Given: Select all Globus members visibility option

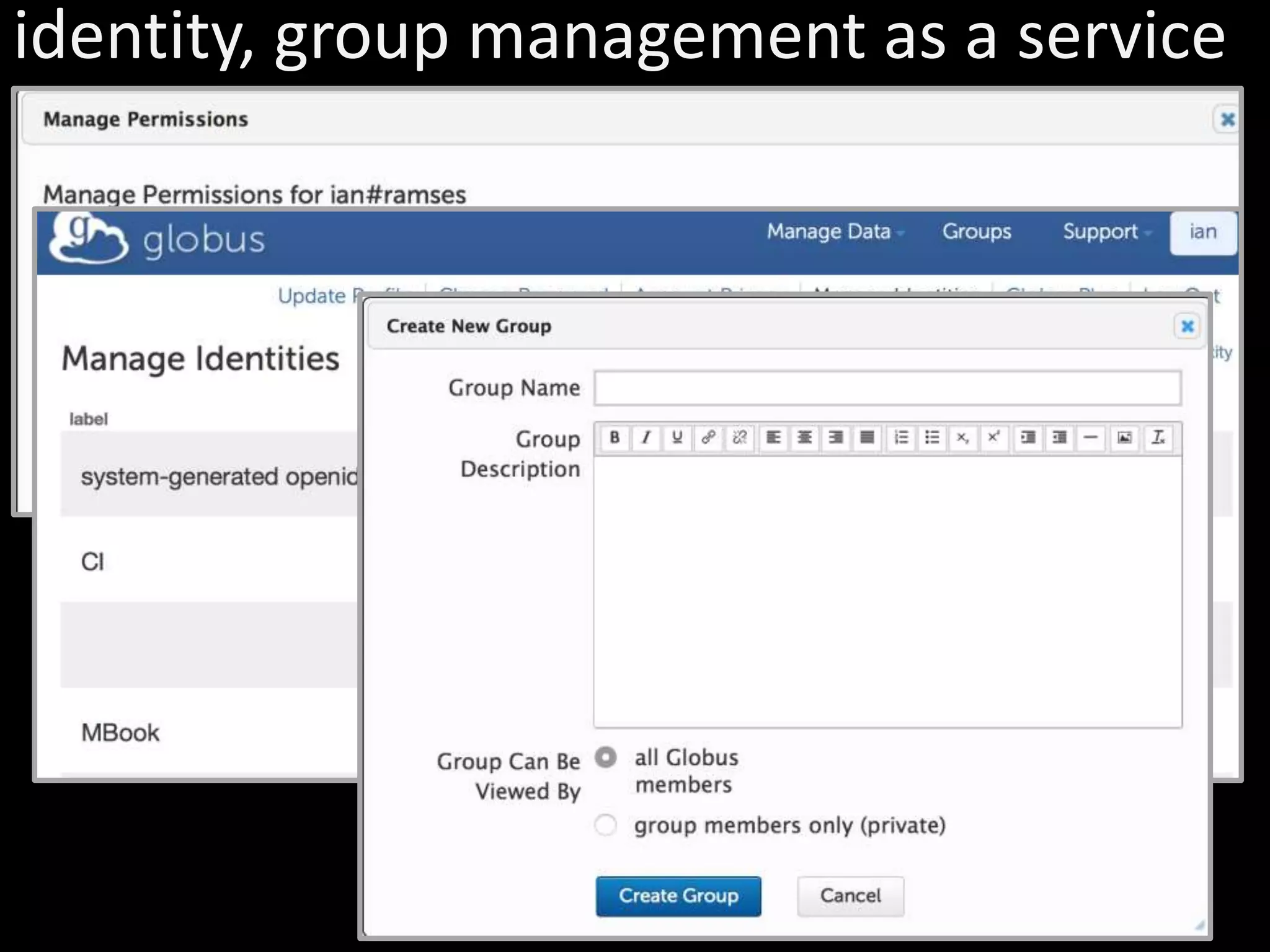Looking at the screenshot, I should pos(606,757).
